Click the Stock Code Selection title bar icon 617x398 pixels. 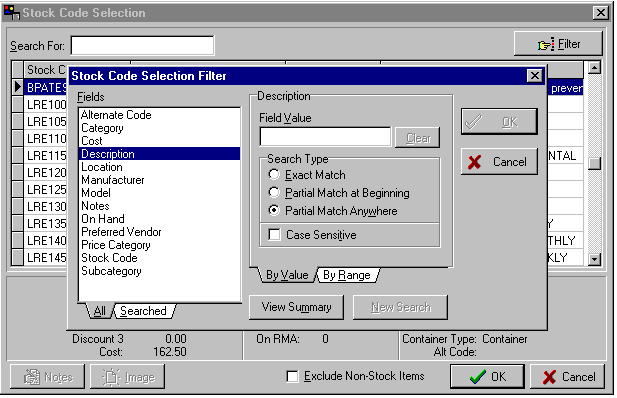11,12
